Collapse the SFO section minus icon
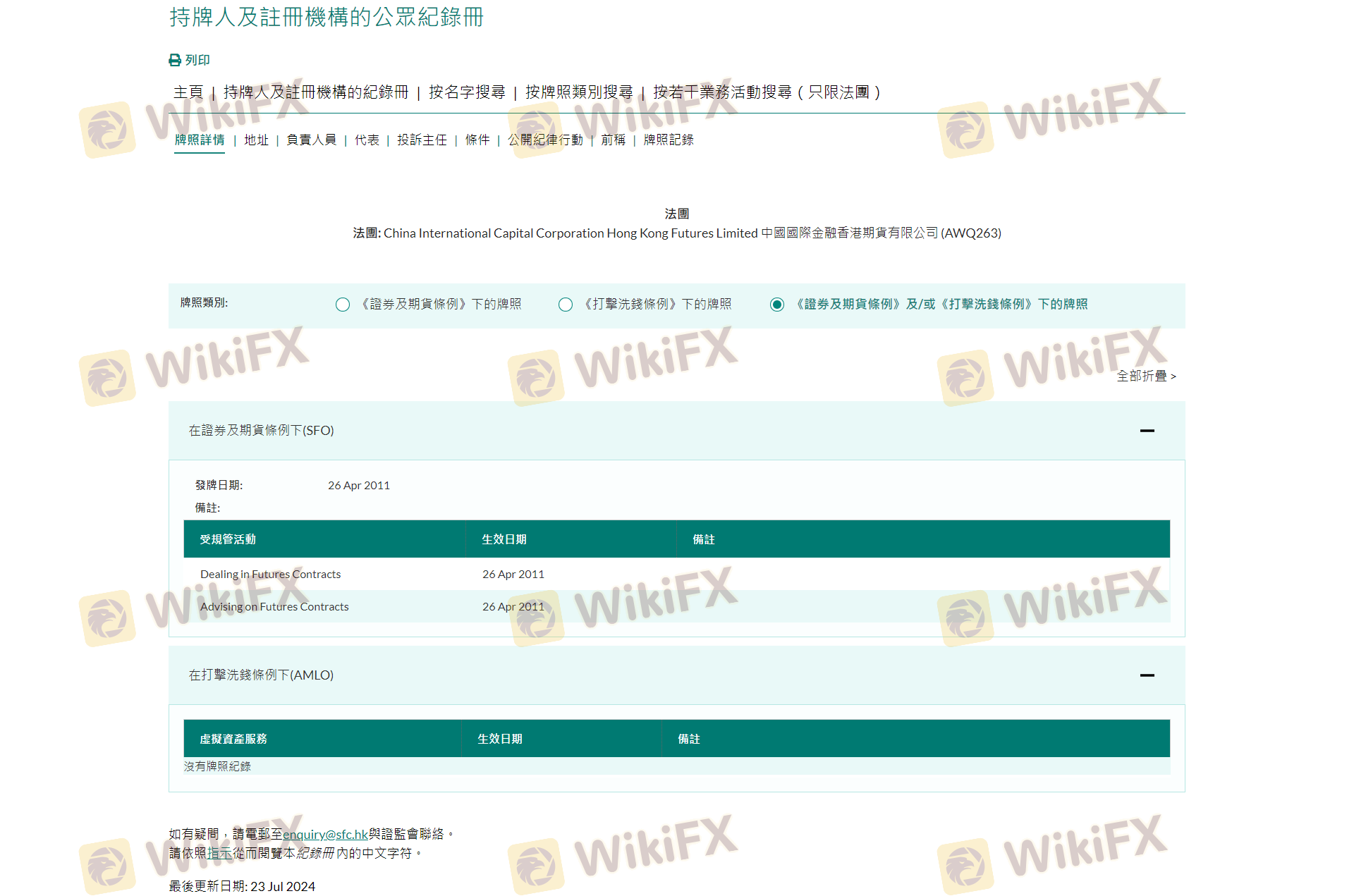 click(1147, 431)
